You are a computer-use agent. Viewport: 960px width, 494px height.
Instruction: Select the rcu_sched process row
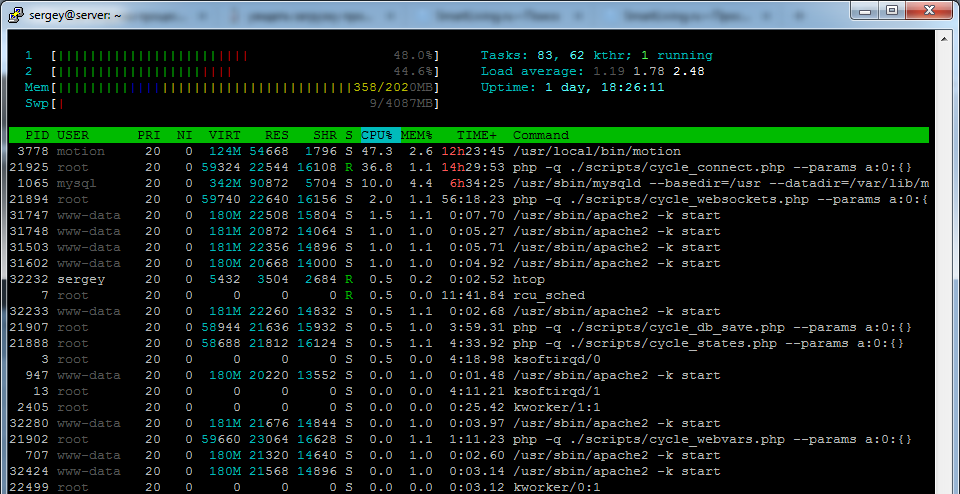[470, 296]
